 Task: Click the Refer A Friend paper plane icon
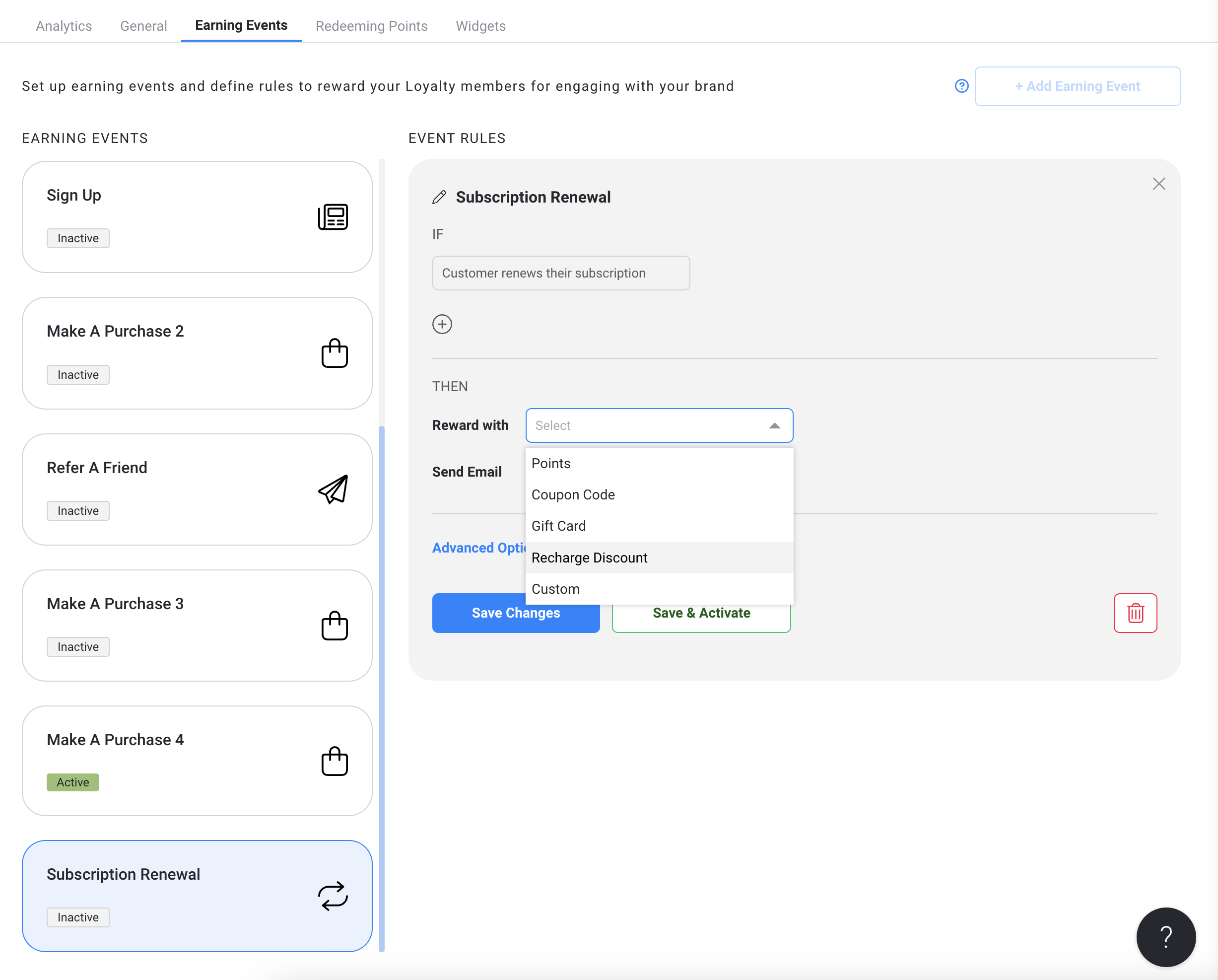(334, 490)
